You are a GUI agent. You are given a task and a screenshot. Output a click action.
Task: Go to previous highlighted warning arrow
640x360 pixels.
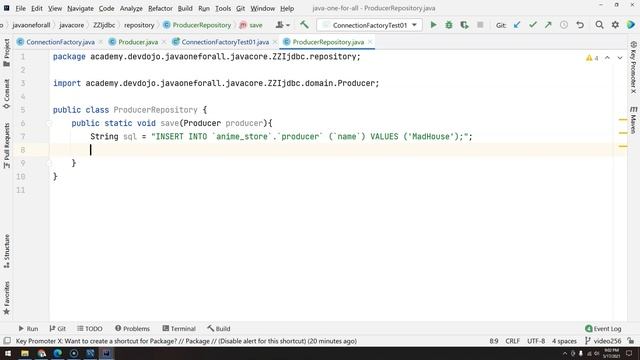[x=607, y=58]
